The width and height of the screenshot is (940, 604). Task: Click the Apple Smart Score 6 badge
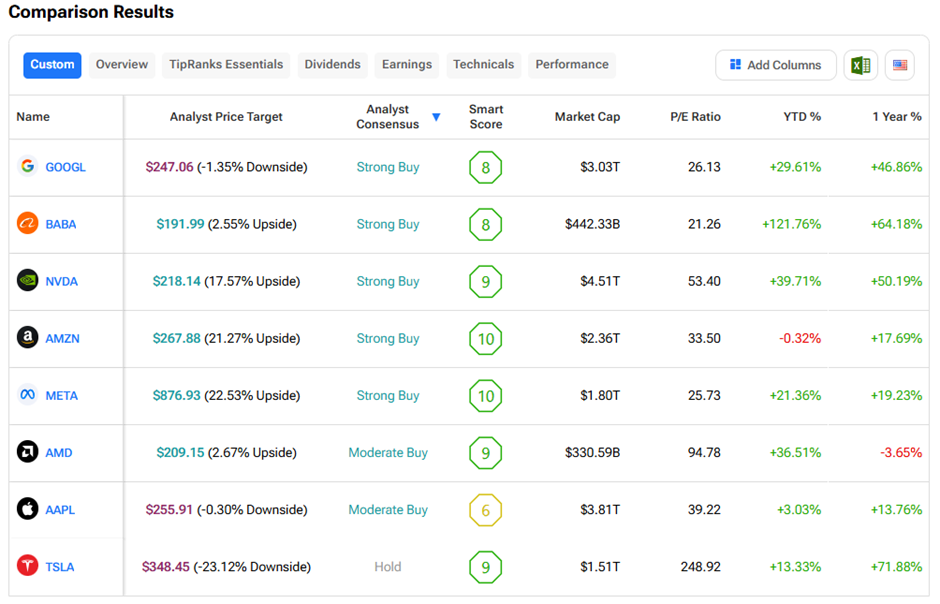point(485,510)
